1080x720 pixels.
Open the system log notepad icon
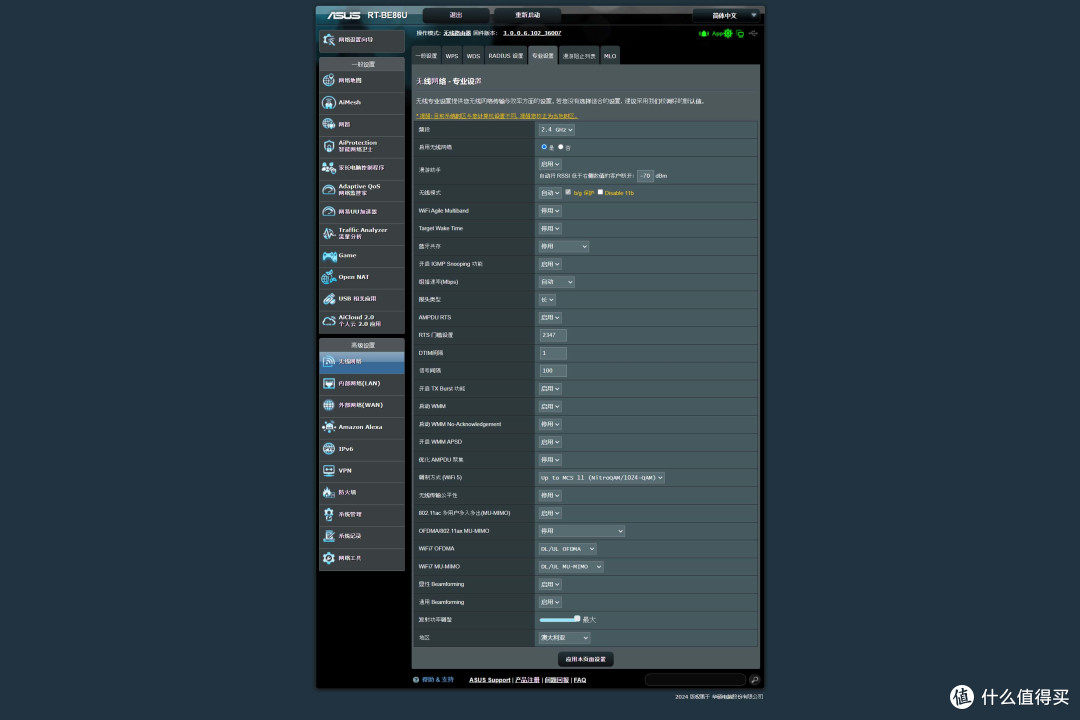(x=329, y=536)
